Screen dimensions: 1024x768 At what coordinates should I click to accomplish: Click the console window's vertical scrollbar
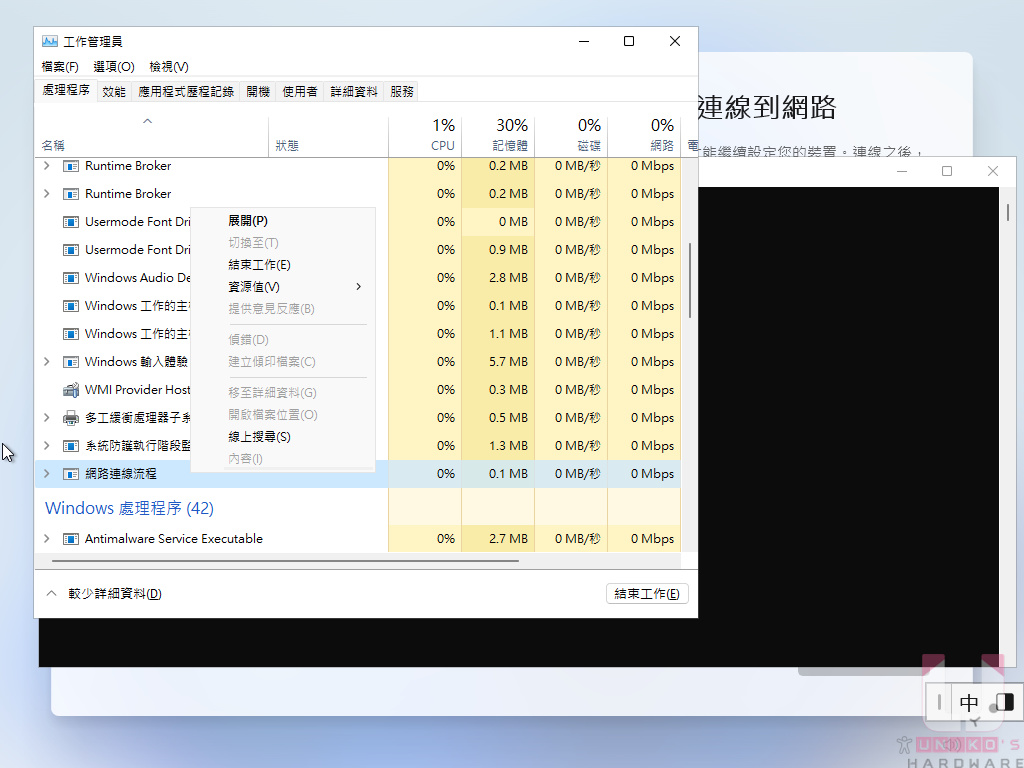point(1008,212)
